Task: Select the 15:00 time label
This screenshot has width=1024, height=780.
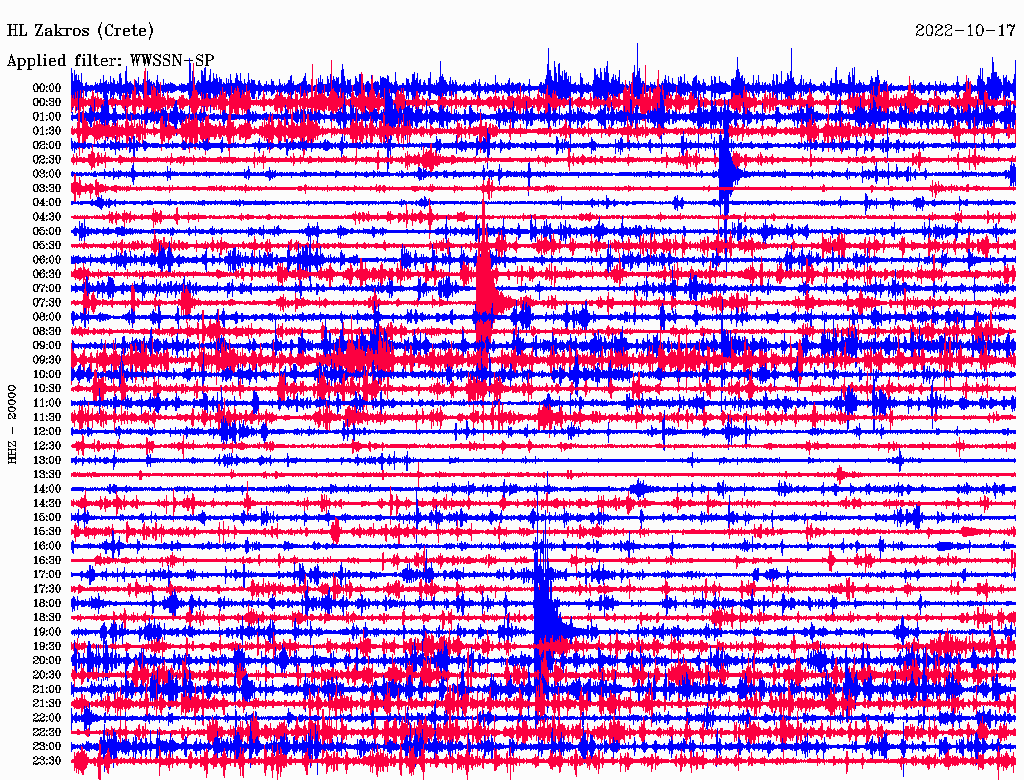Action: [x=47, y=518]
